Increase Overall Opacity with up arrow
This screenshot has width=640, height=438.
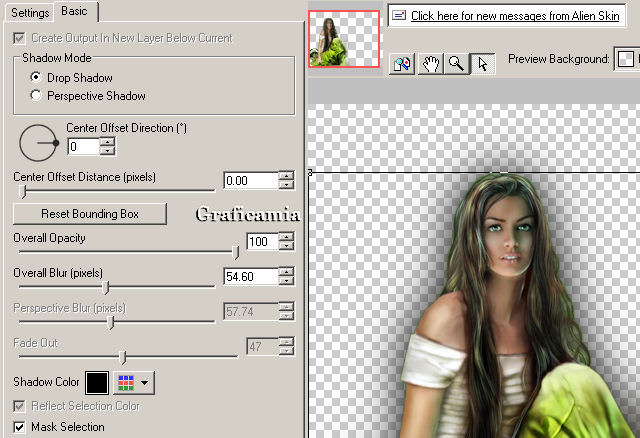click(286, 237)
